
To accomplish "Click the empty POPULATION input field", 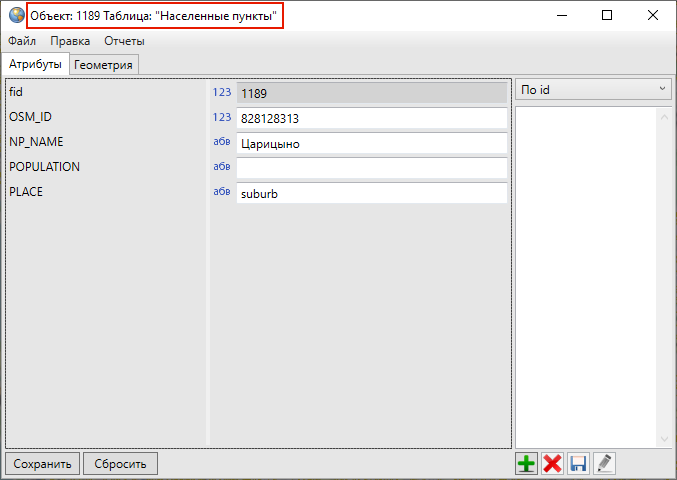I will (x=371, y=168).
